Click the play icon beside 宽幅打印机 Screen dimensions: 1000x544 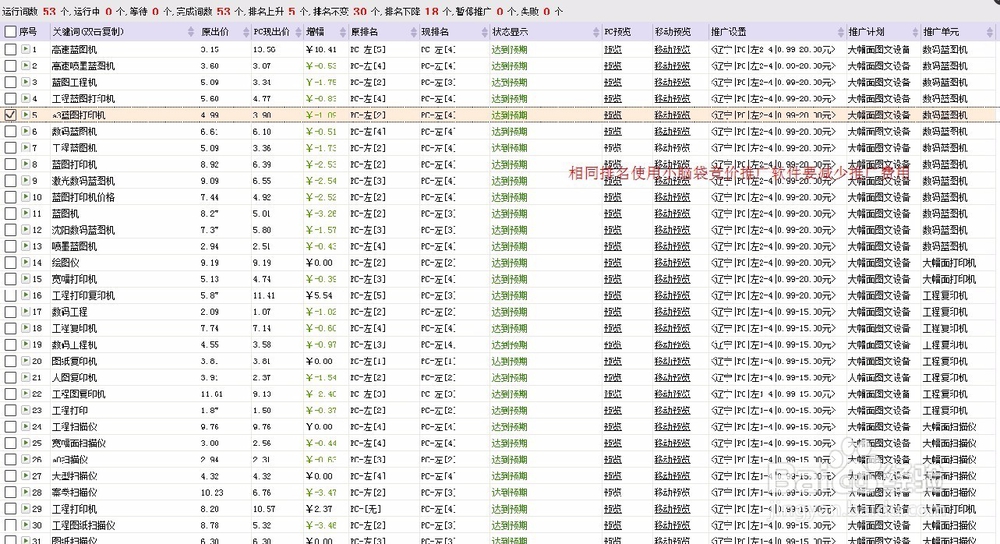tap(26, 279)
